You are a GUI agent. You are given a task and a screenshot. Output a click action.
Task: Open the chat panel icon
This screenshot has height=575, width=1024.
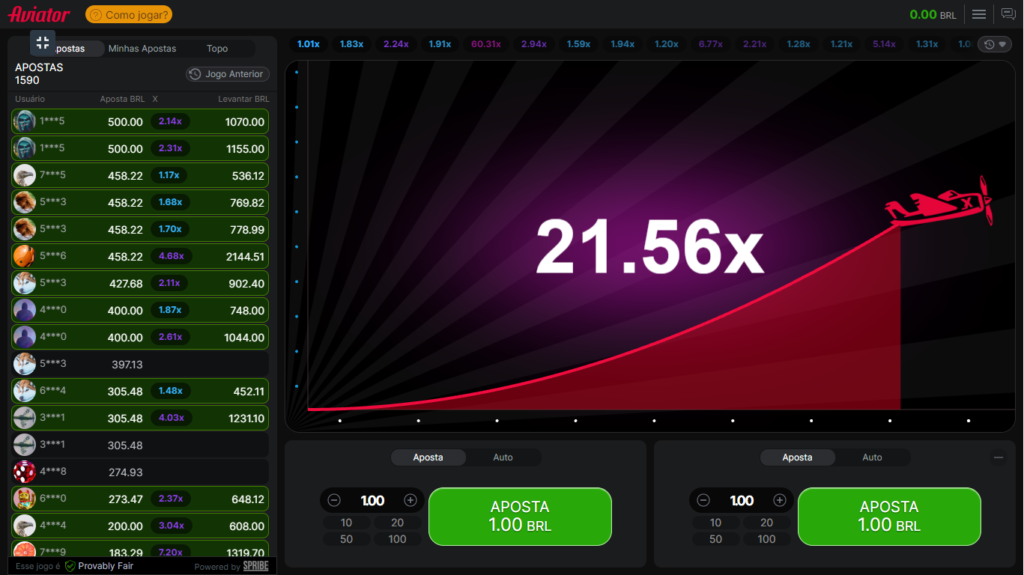point(1008,14)
